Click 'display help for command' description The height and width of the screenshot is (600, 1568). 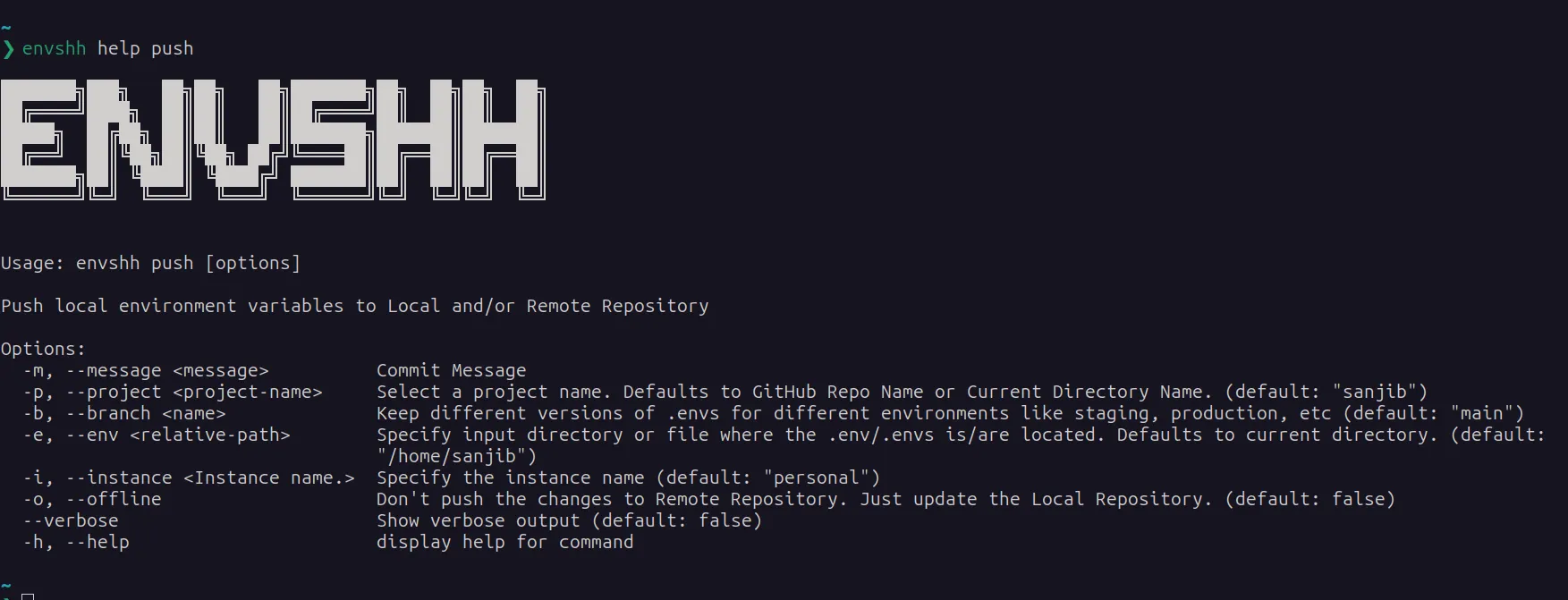pos(504,542)
